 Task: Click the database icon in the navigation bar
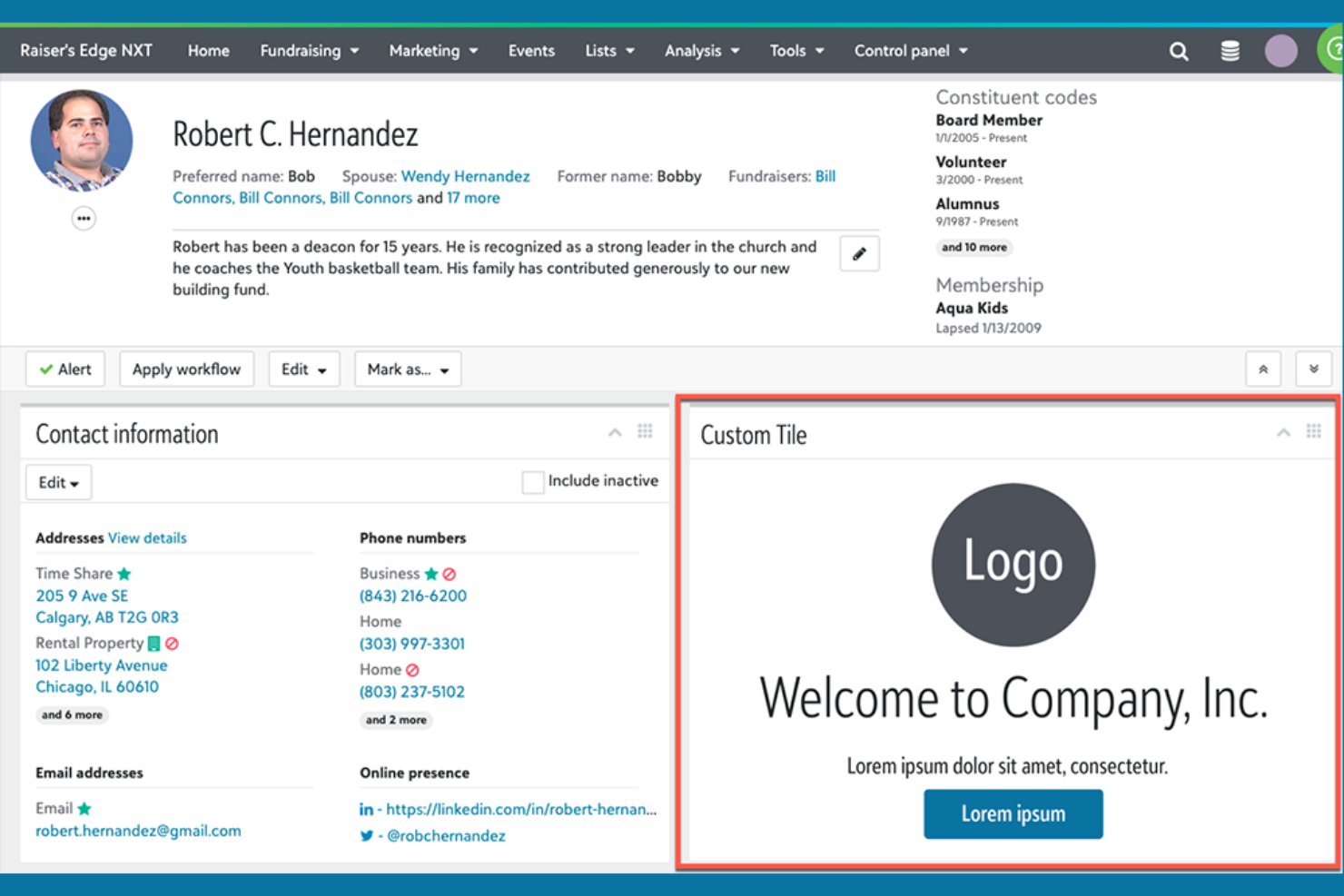[1230, 51]
